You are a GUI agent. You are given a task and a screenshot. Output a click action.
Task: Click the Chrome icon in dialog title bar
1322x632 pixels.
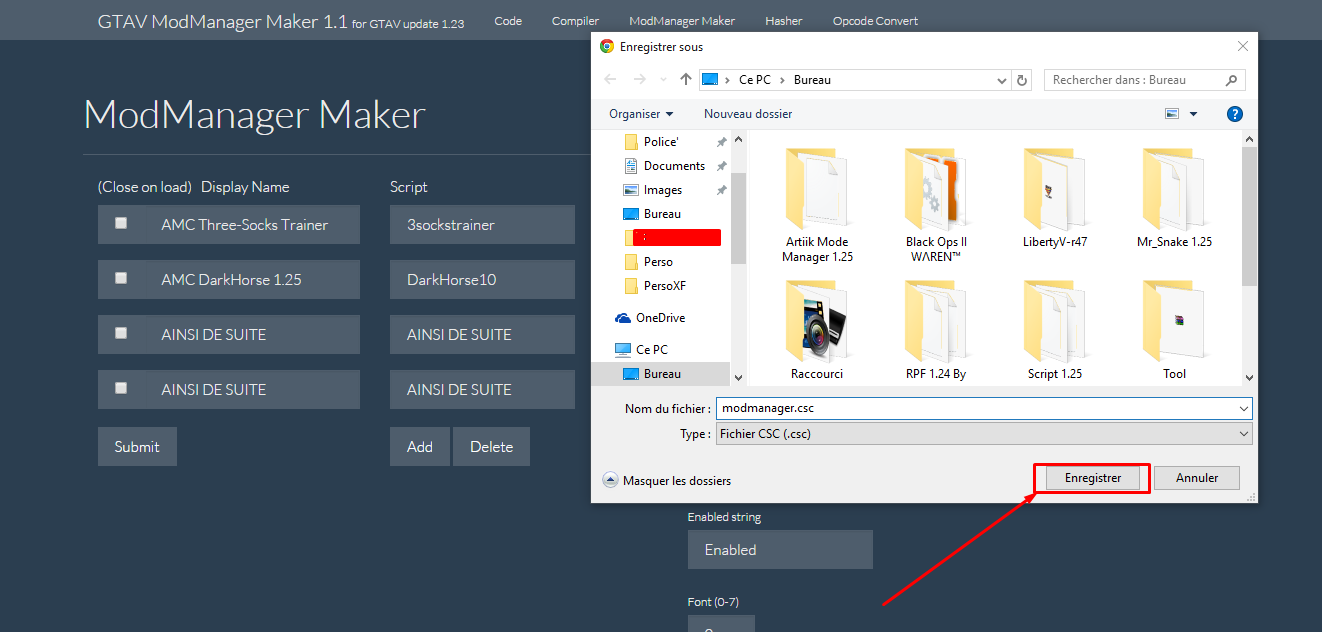(x=607, y=46)
